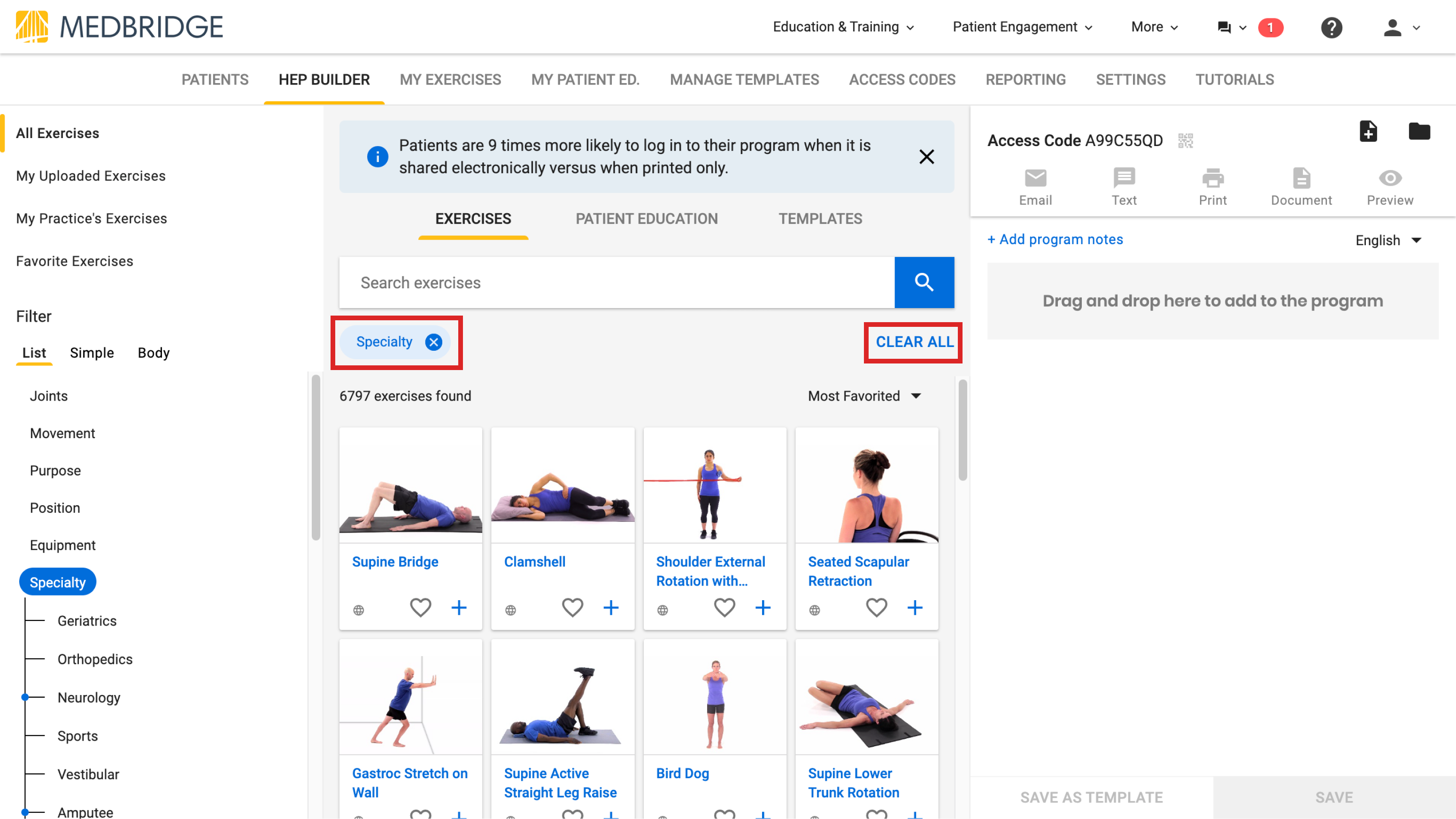1456x819 pixels.
Task: Select the Neurology specialty
Action: coord(89,697)
